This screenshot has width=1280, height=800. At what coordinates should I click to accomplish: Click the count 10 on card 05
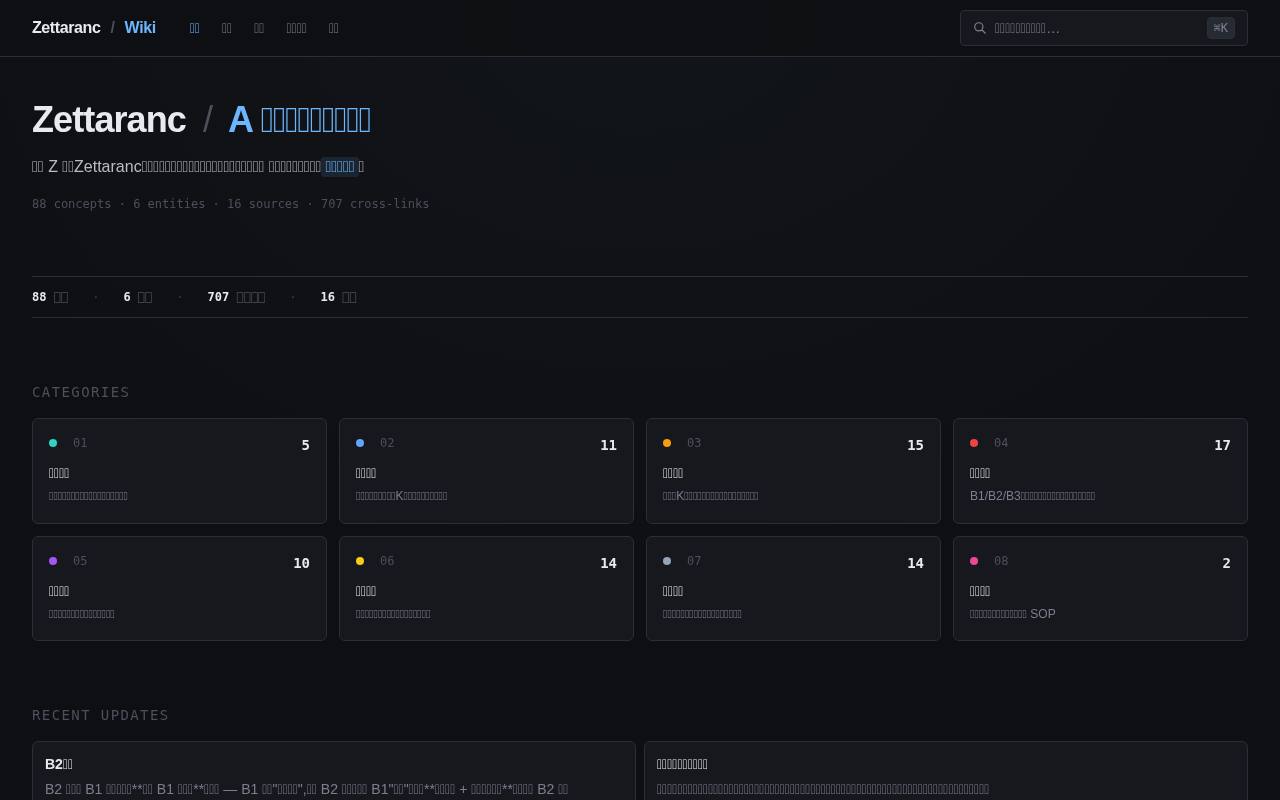tap(301, 563)
